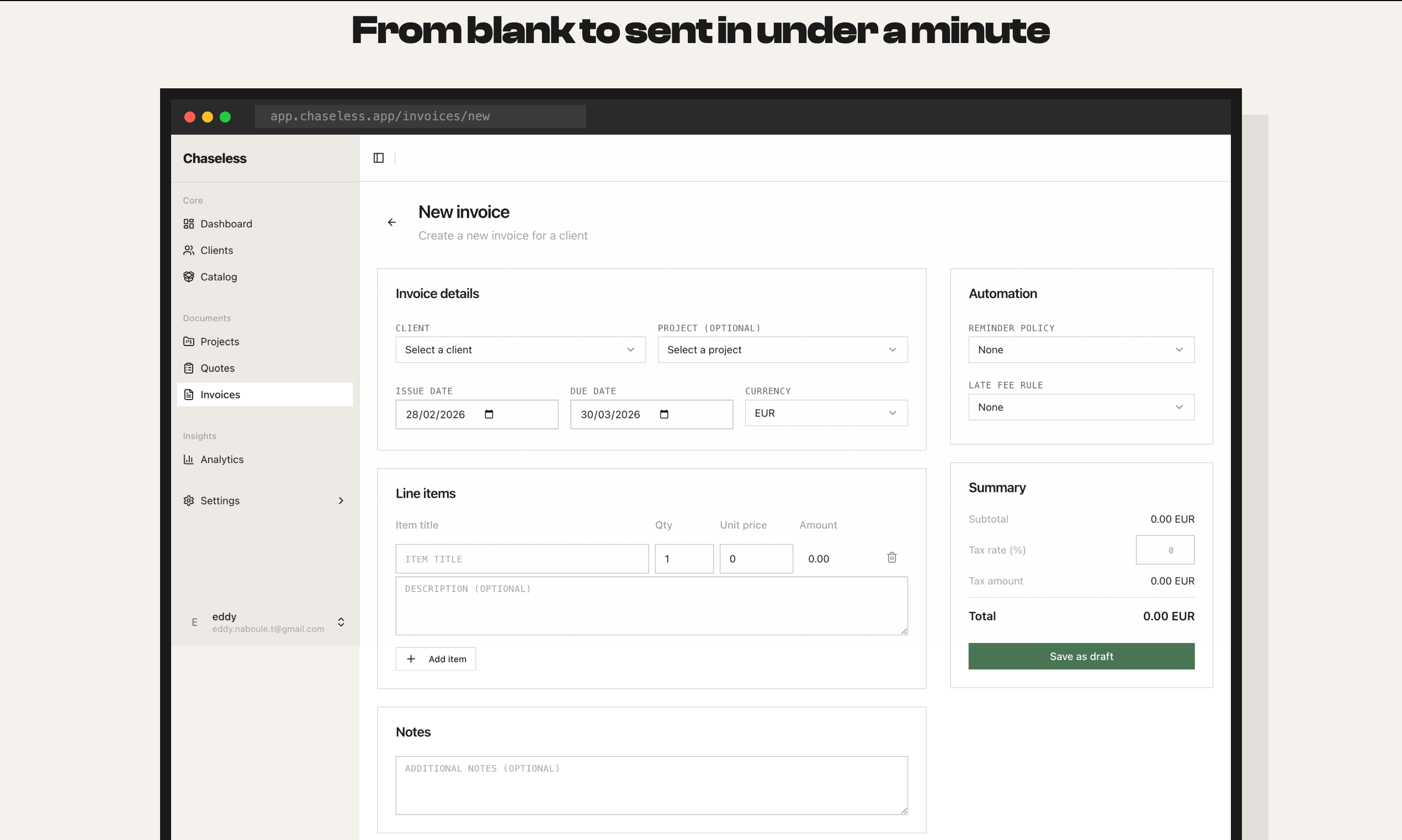Click the Save as draft button
1402x840 pixels.
pyautogui.click(x=1081, y=656)
